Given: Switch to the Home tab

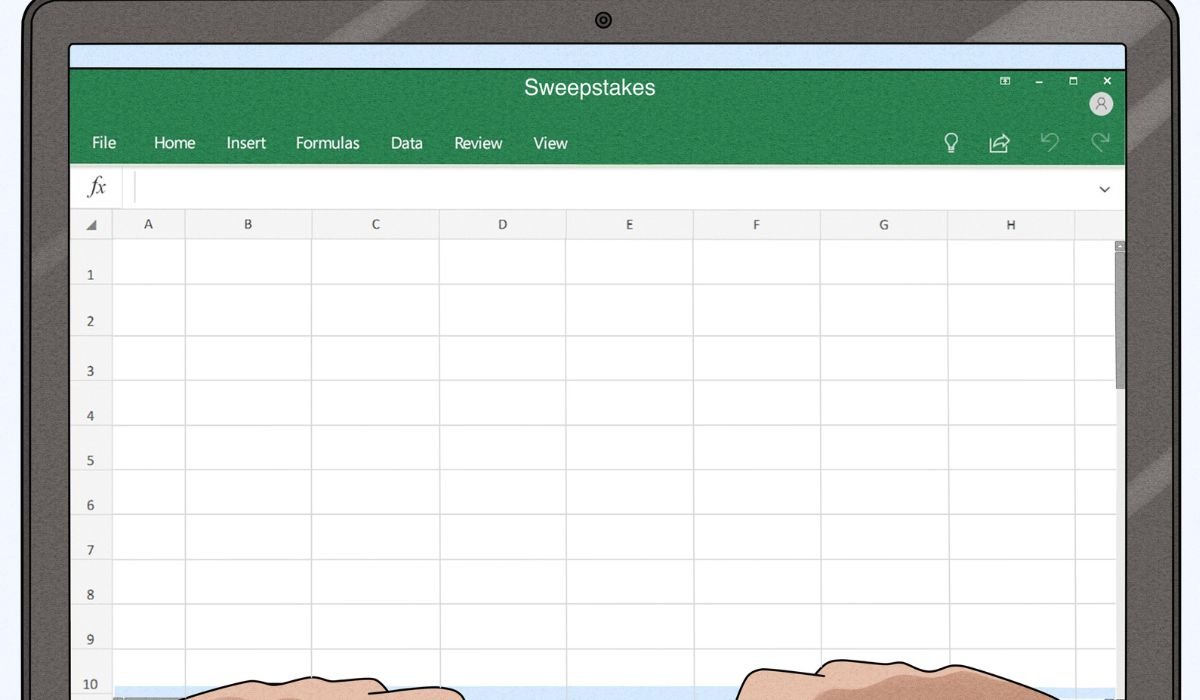Looking at the screenshot, I should click(x=174, y=143).
